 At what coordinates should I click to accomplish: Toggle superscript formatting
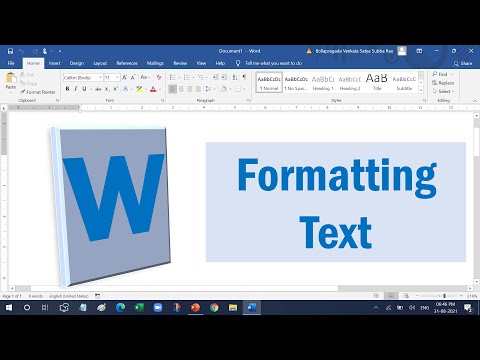pos(116,89)
